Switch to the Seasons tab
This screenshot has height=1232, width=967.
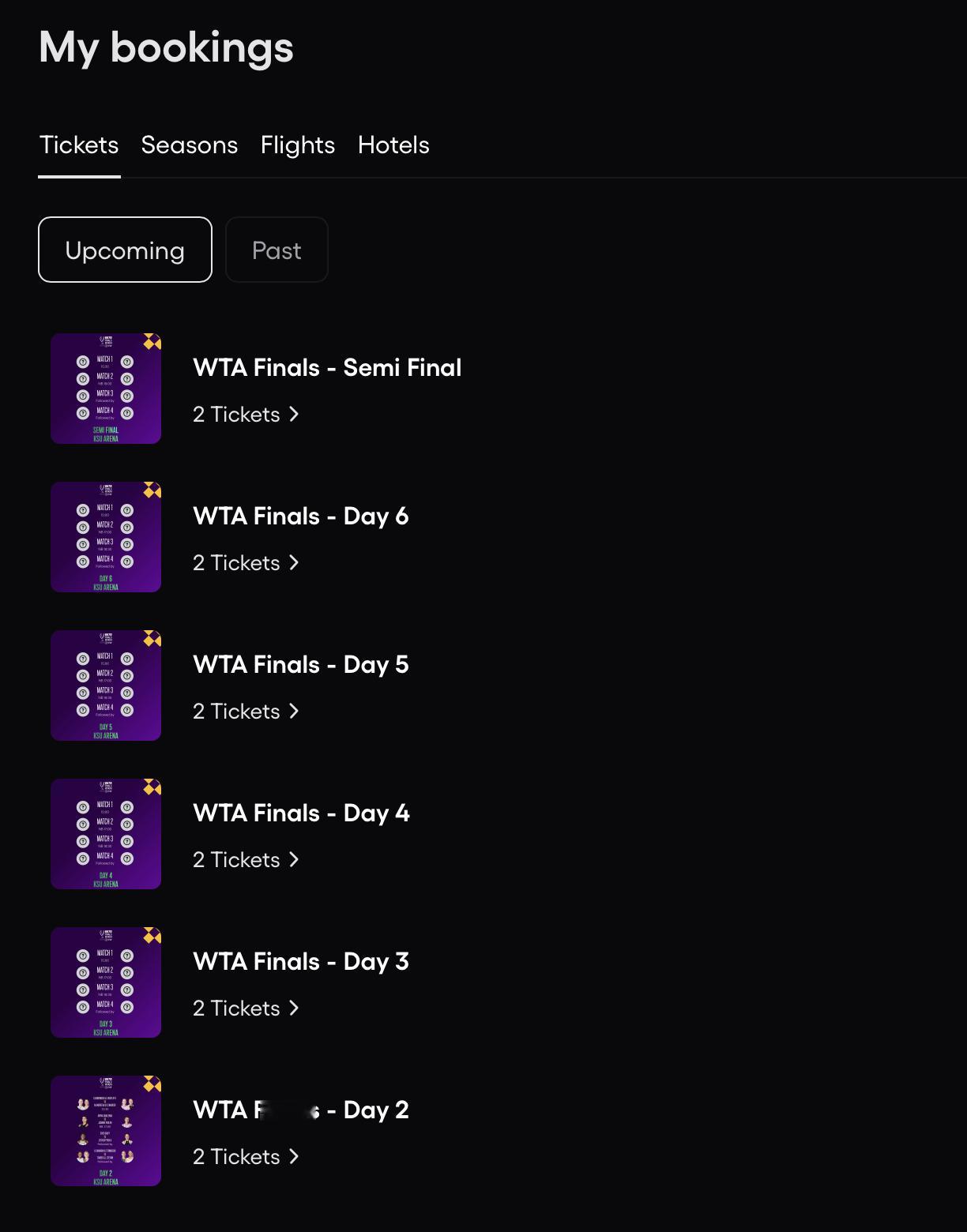pyautogui.click(x=190, y=145)
